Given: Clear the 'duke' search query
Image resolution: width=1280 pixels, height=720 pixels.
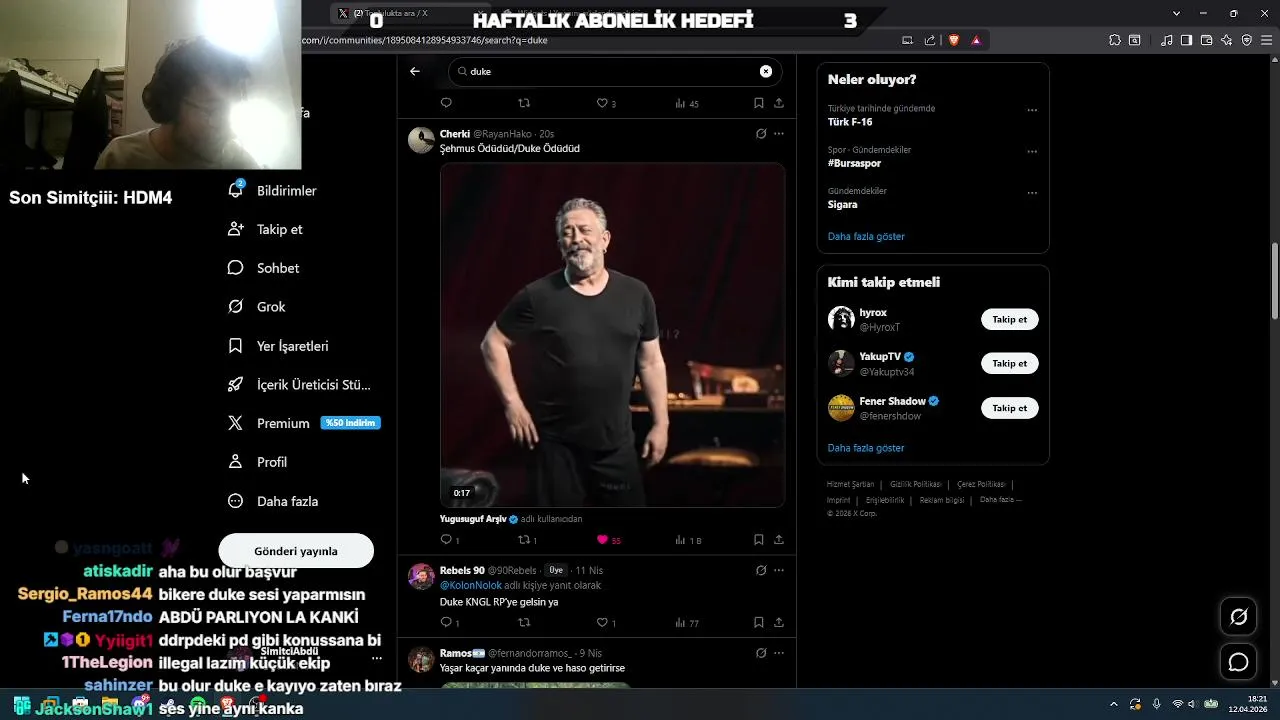Looking at the screenshot, I should 766,71.
